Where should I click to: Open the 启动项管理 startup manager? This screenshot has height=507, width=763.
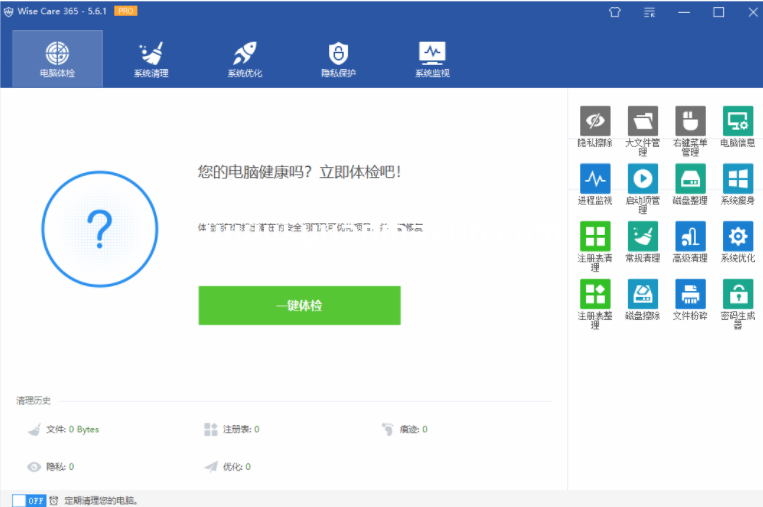642,188
